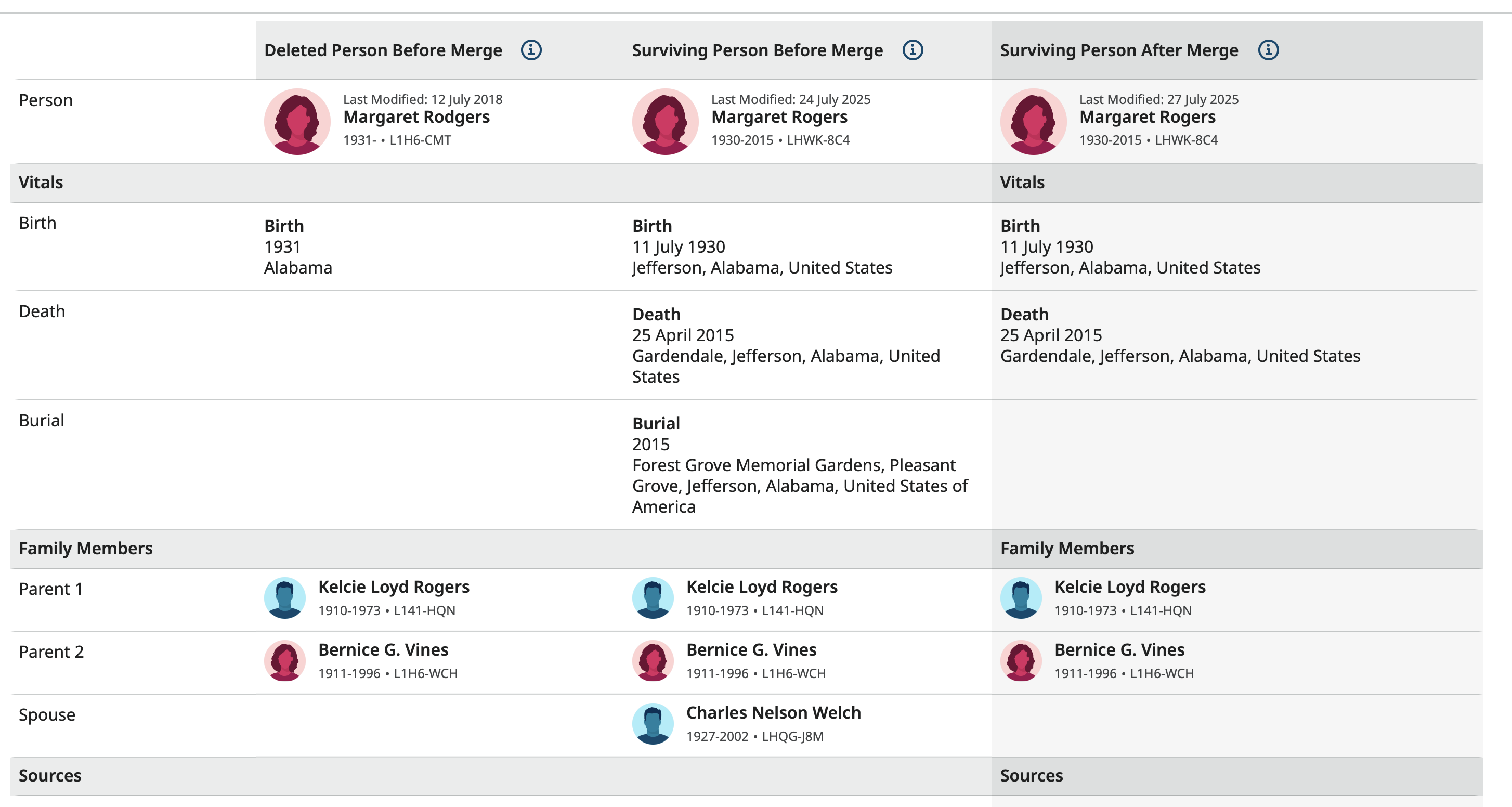Viewport: 1512px width, 807px height.
Task: Open Charles Nelson Welch name link
Action: click(773, 712)
